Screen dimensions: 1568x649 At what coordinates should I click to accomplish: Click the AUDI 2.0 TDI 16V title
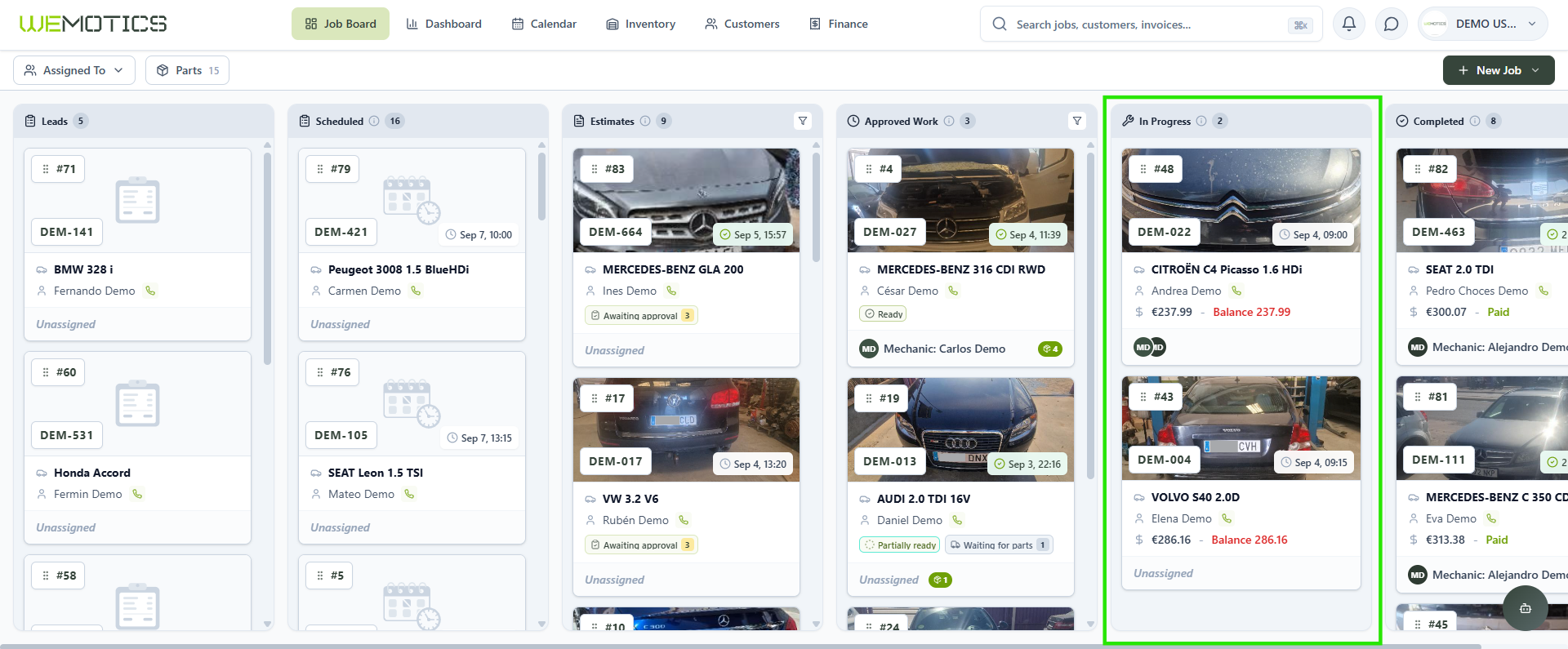click(924, 499)
